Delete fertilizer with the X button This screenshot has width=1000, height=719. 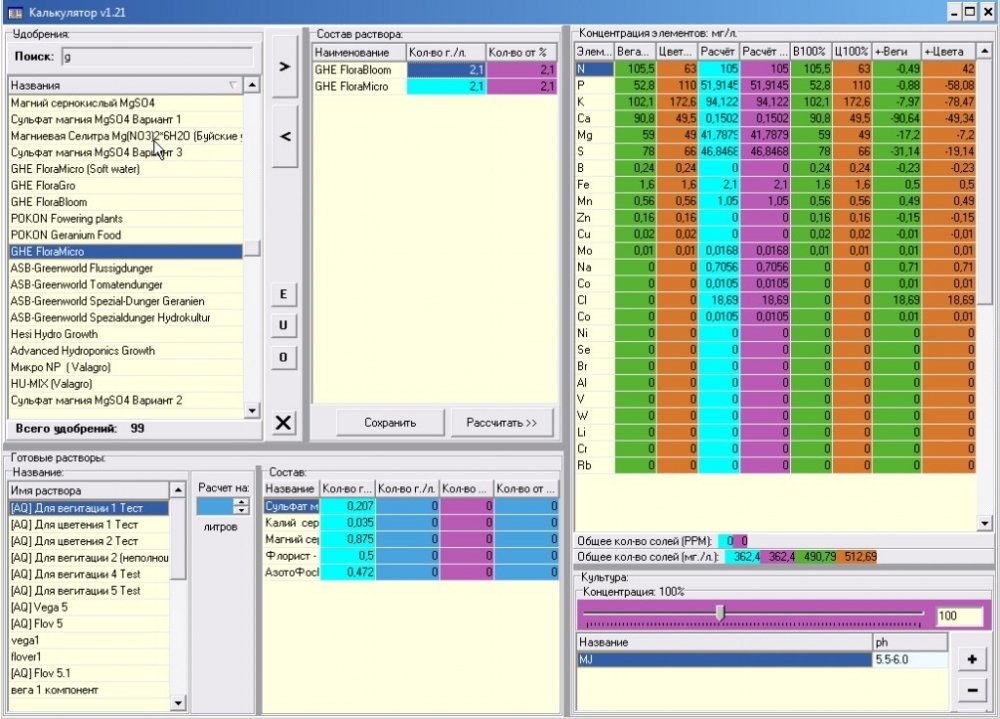[x=283, y=422]
